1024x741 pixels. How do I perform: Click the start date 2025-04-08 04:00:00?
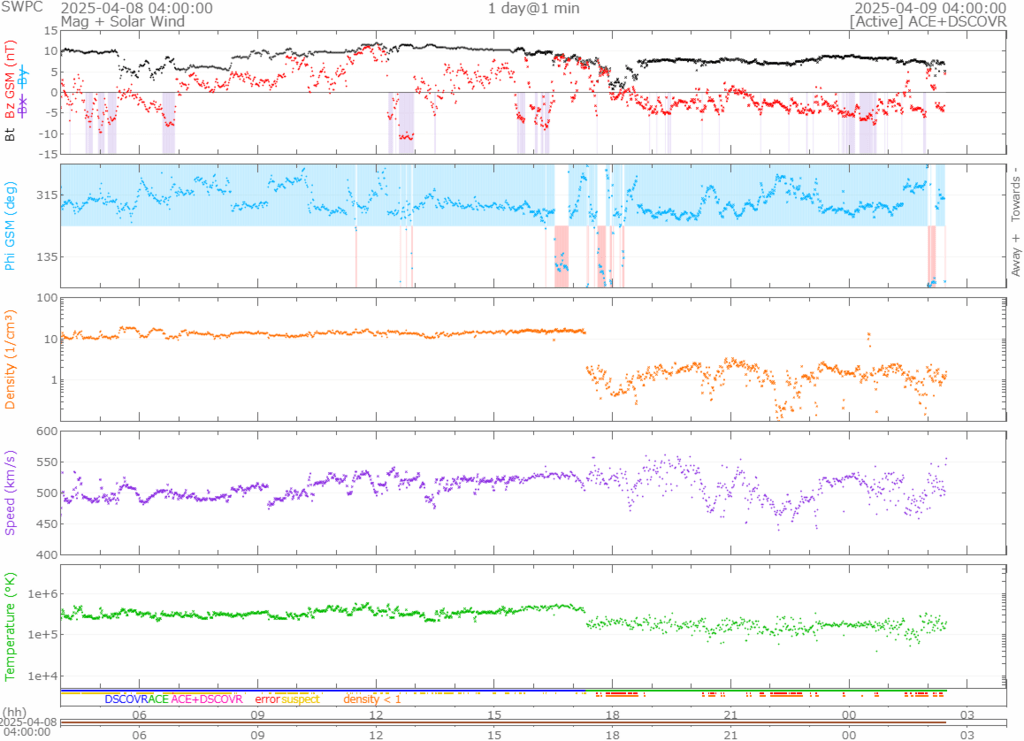coord(136,8)
